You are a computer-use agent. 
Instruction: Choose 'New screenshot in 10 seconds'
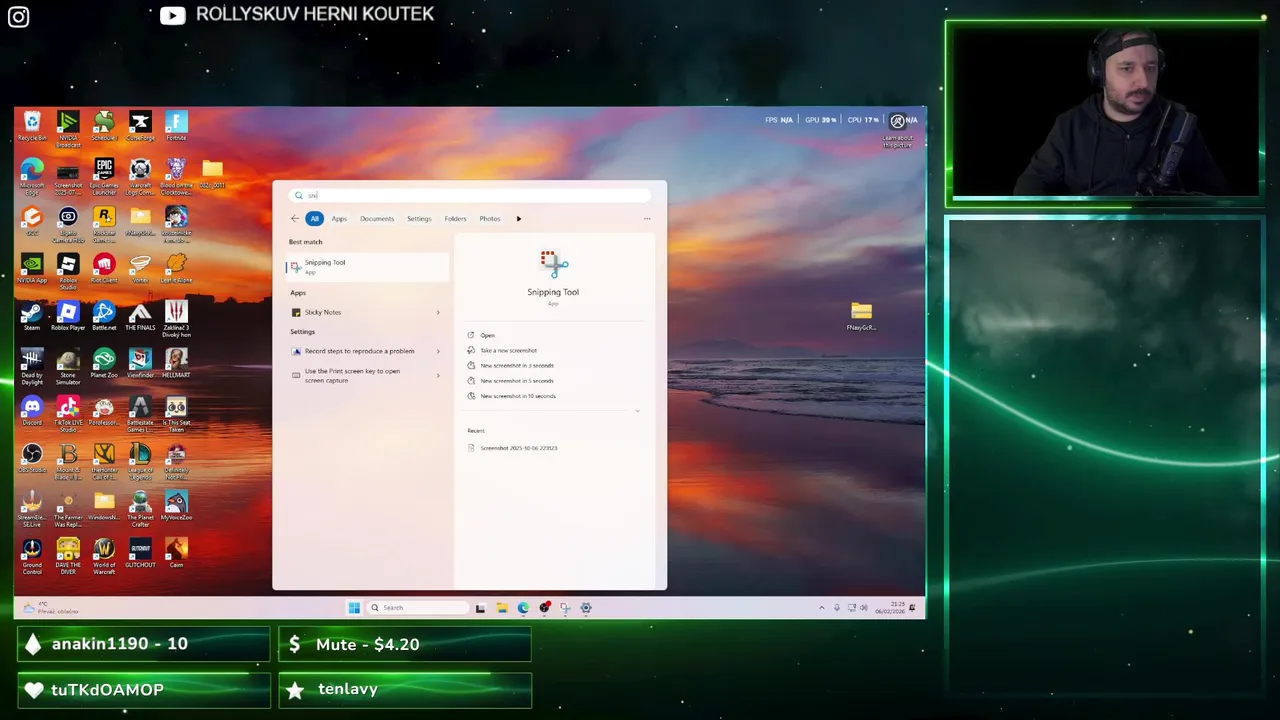tap(517, 396)
